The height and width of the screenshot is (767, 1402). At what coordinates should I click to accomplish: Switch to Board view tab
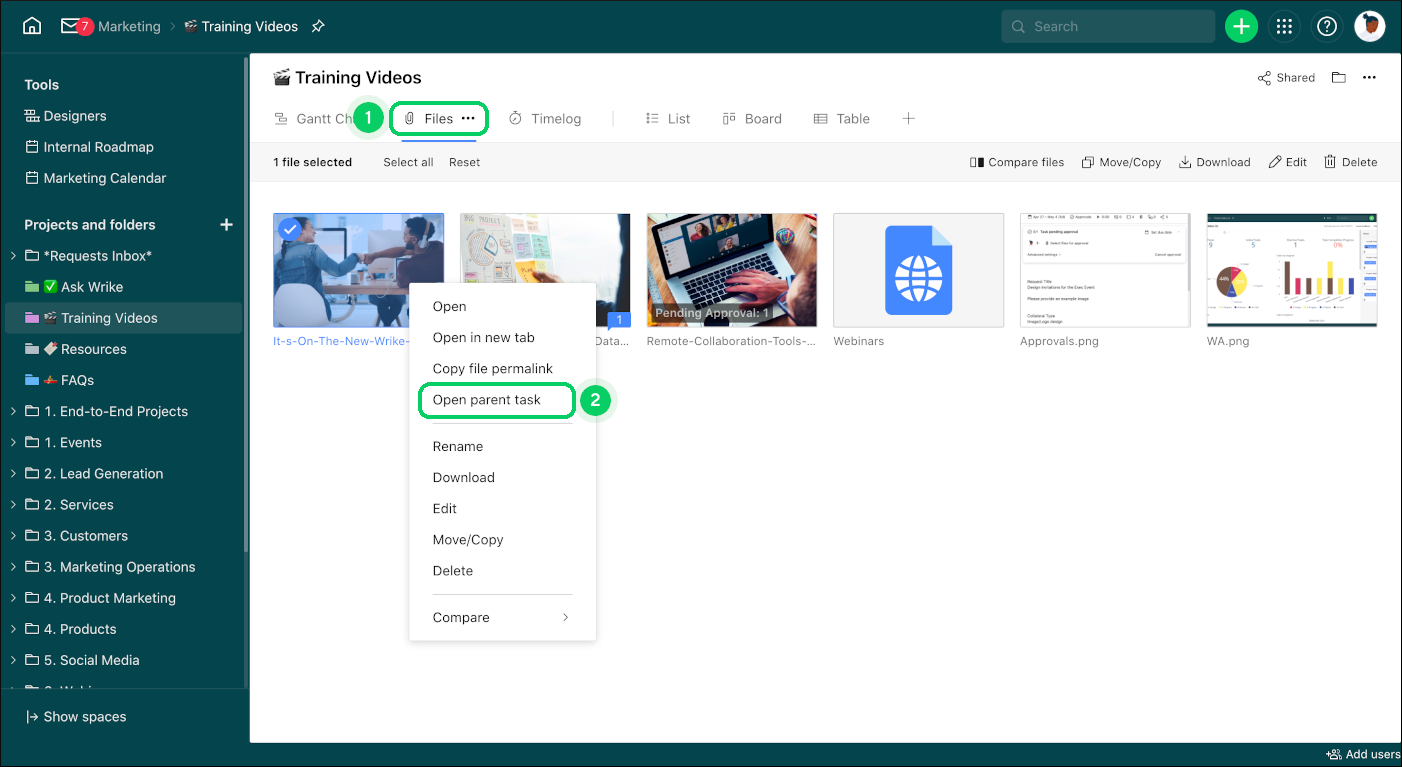pyautogui.click(x=752, y=118)
